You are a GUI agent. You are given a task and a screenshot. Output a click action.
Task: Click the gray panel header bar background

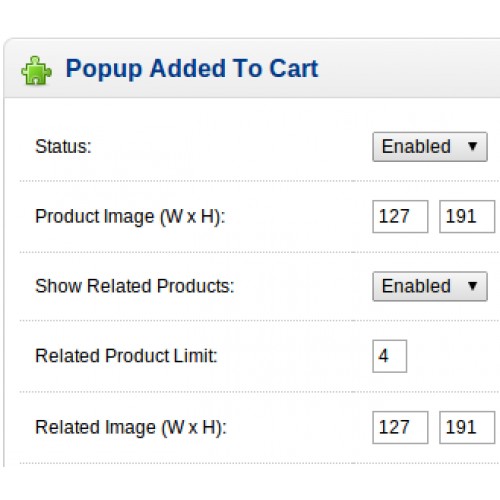tap(408, 68)
